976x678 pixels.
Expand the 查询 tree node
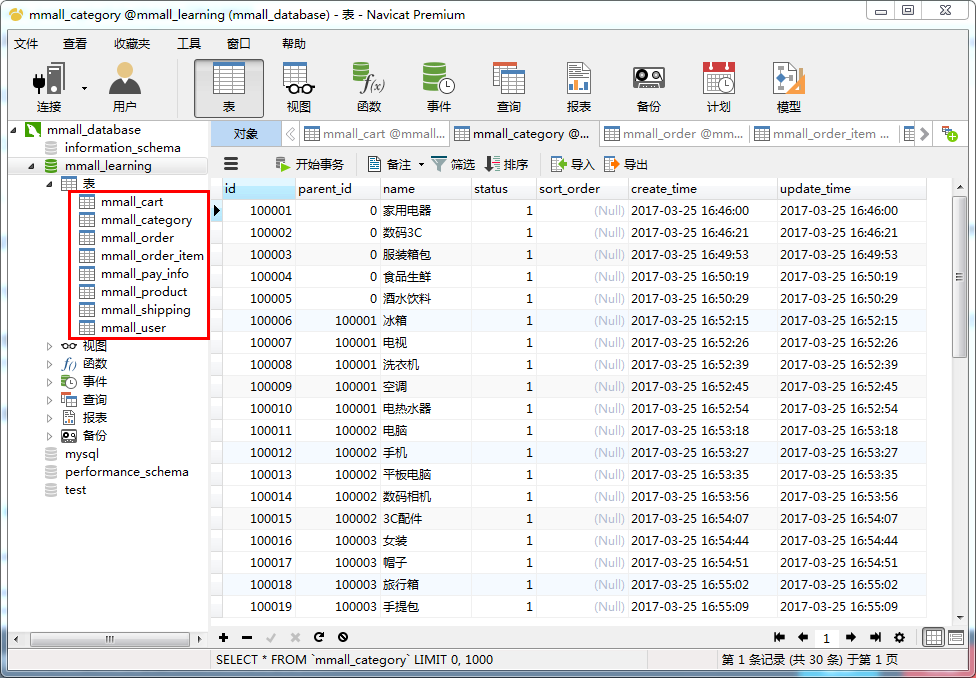pos(50,400)
